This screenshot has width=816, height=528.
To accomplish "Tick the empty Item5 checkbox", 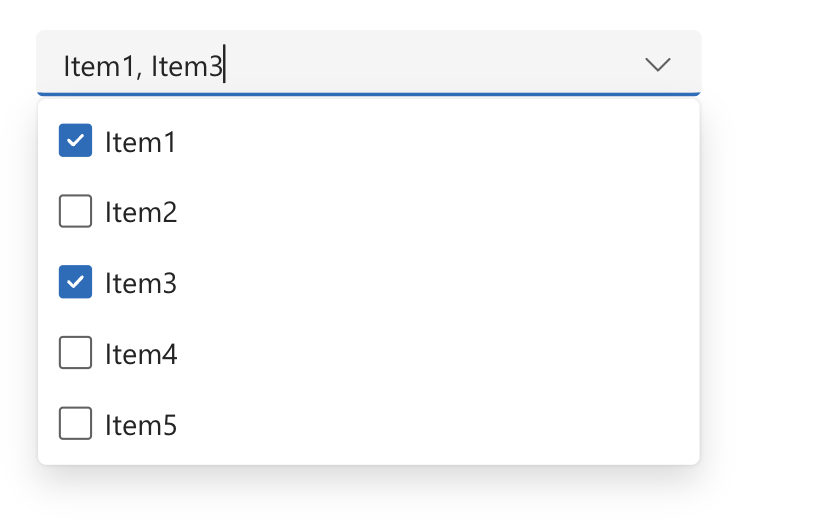I will (76, 424).
